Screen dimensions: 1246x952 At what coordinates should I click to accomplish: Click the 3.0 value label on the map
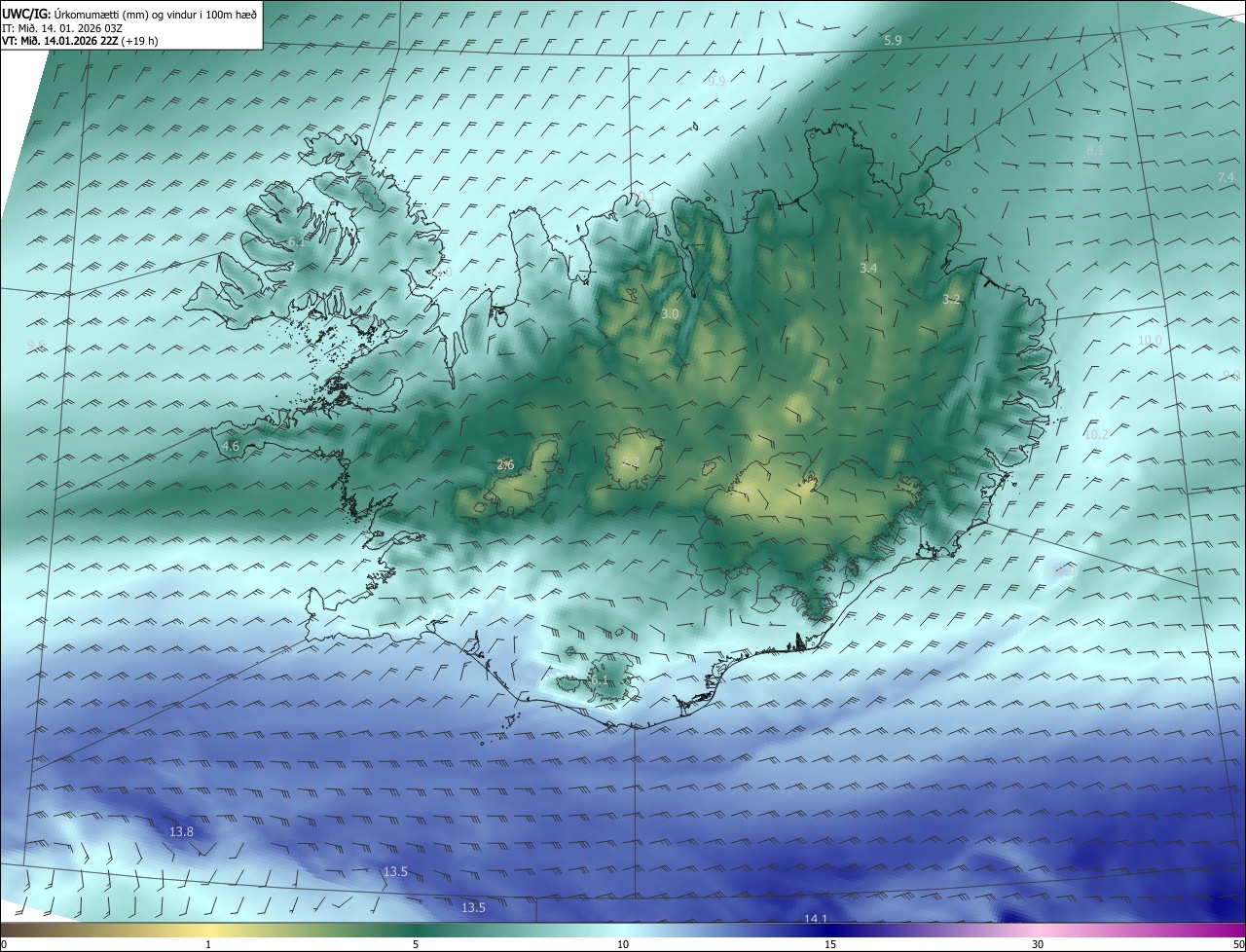pyautogui.click(x=670, y=314)
